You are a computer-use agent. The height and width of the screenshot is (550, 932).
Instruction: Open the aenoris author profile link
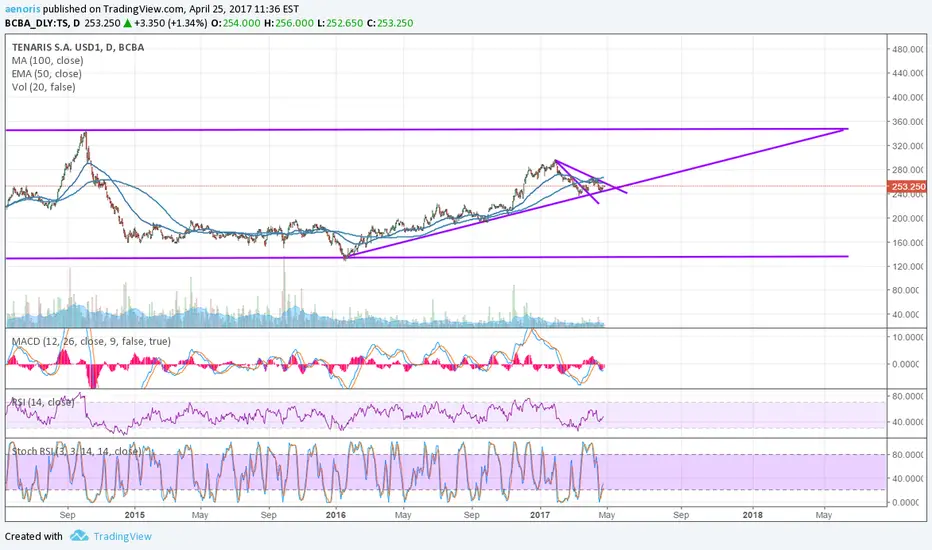pyautogui.click(x=23, y=9)
